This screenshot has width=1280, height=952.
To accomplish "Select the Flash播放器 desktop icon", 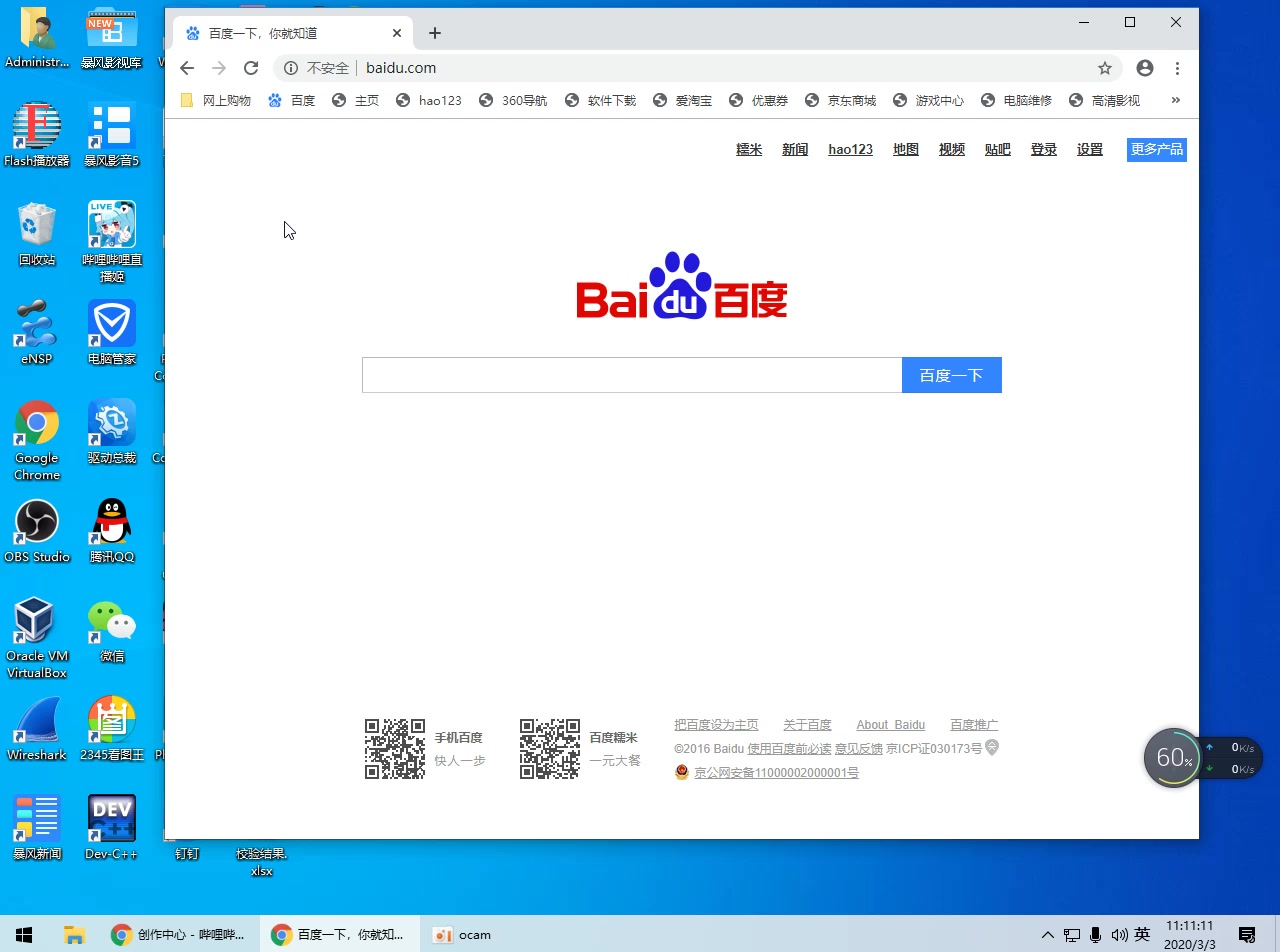I will tap(37, 135).
